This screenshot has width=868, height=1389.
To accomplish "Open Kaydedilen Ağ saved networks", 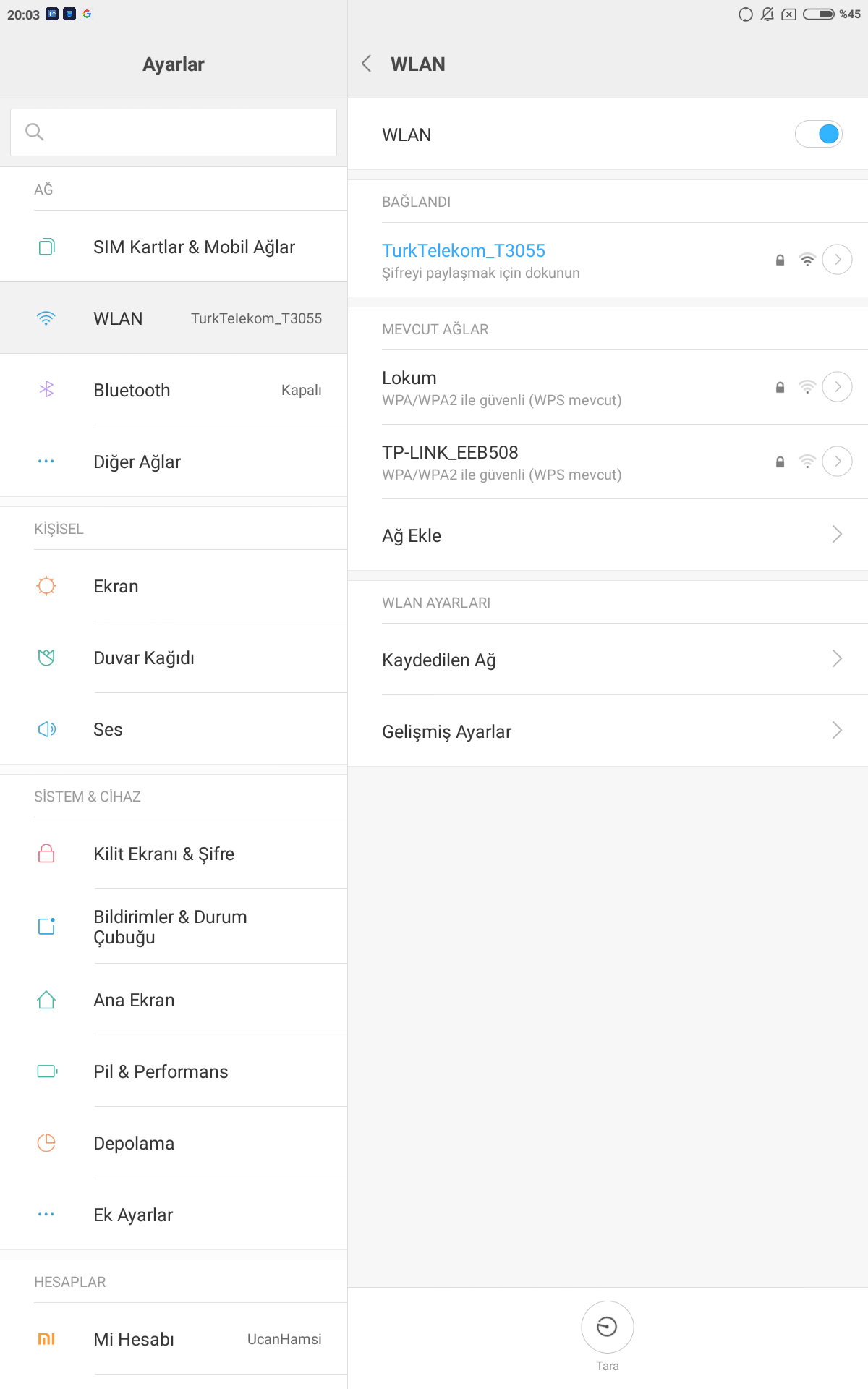I will tap(608, 660).
